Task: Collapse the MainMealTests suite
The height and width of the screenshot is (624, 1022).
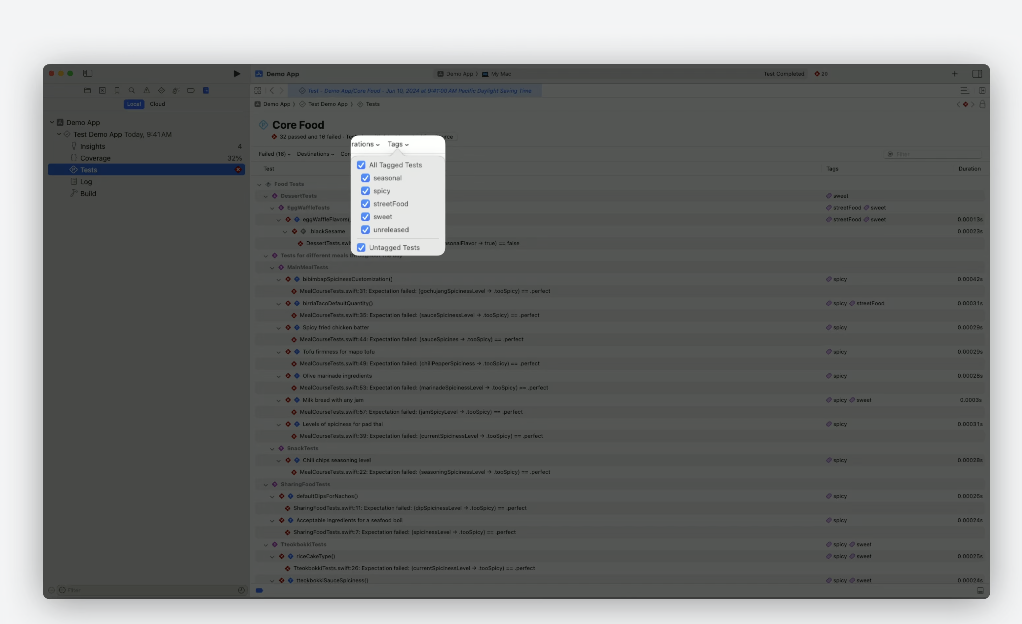Action: click(272, 267)
